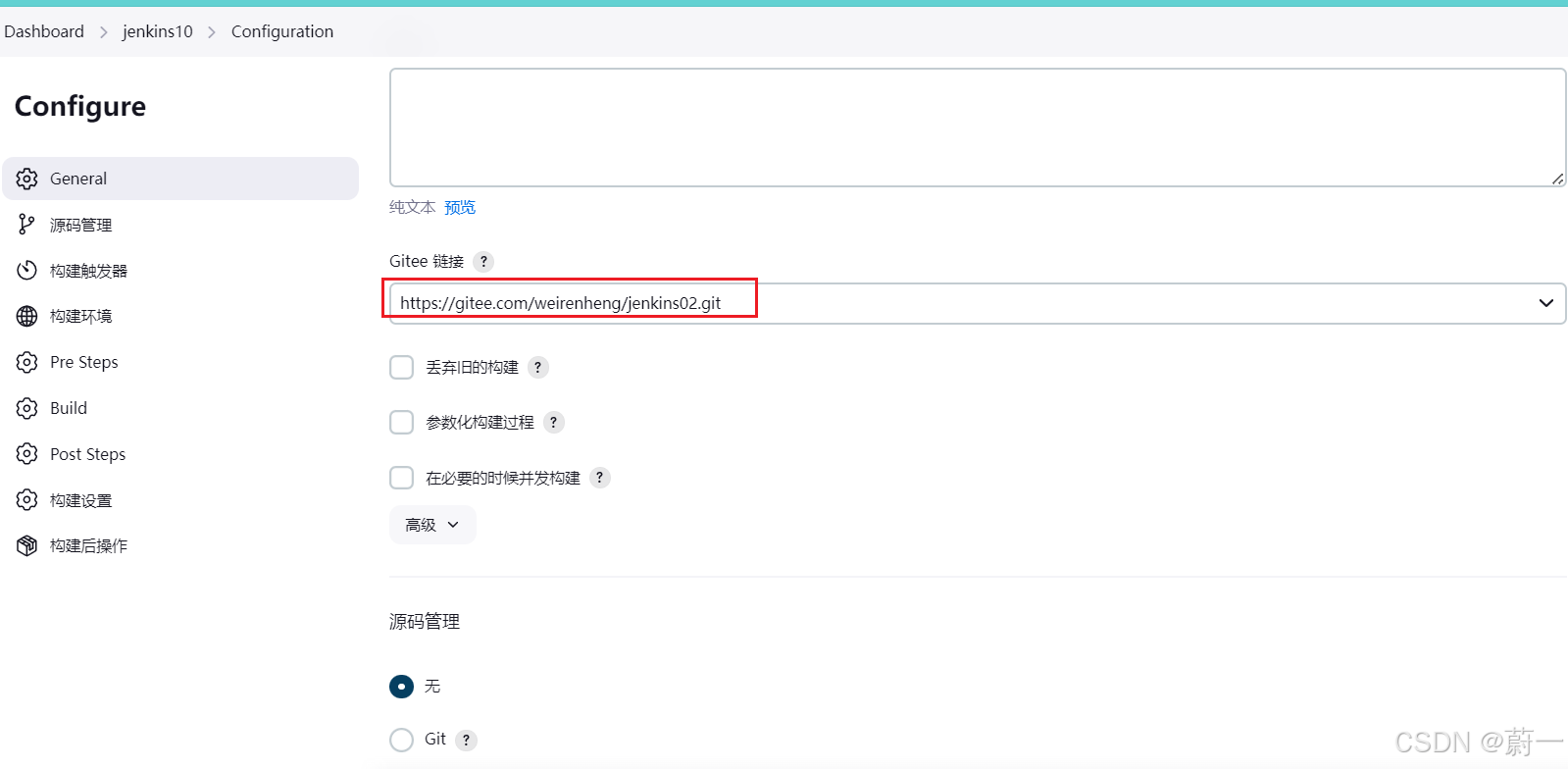This screenshot has width=1568, height=769.
Task: Click the 构建后操作 package icon
Action: 27,545
